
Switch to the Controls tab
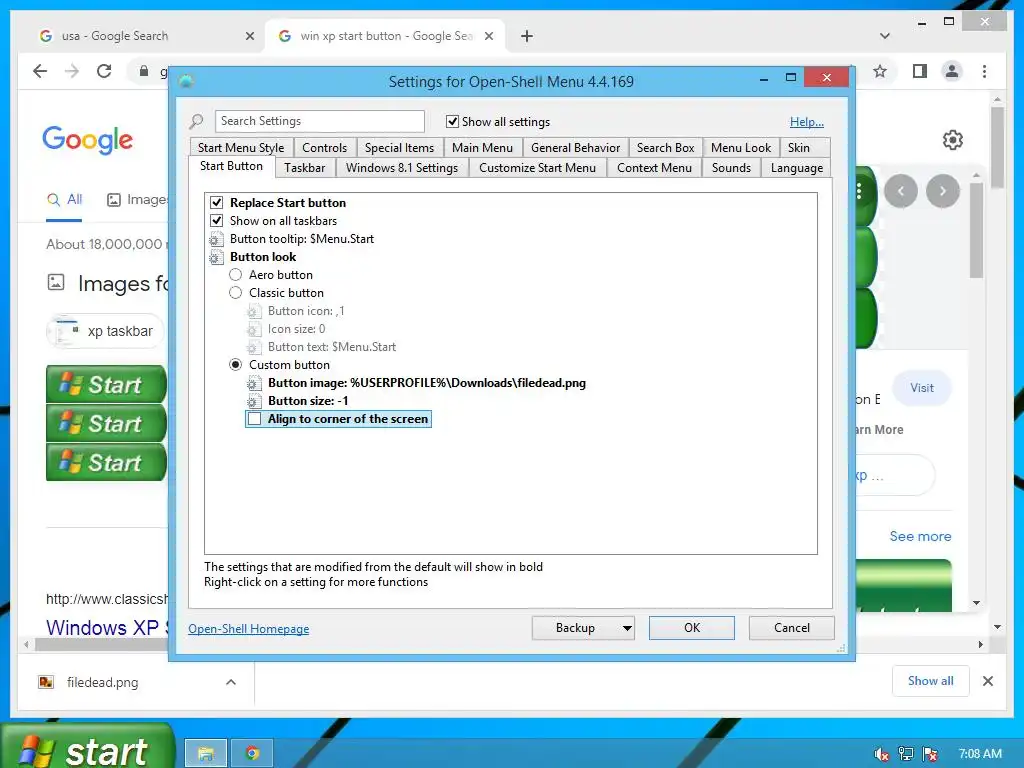325,148
